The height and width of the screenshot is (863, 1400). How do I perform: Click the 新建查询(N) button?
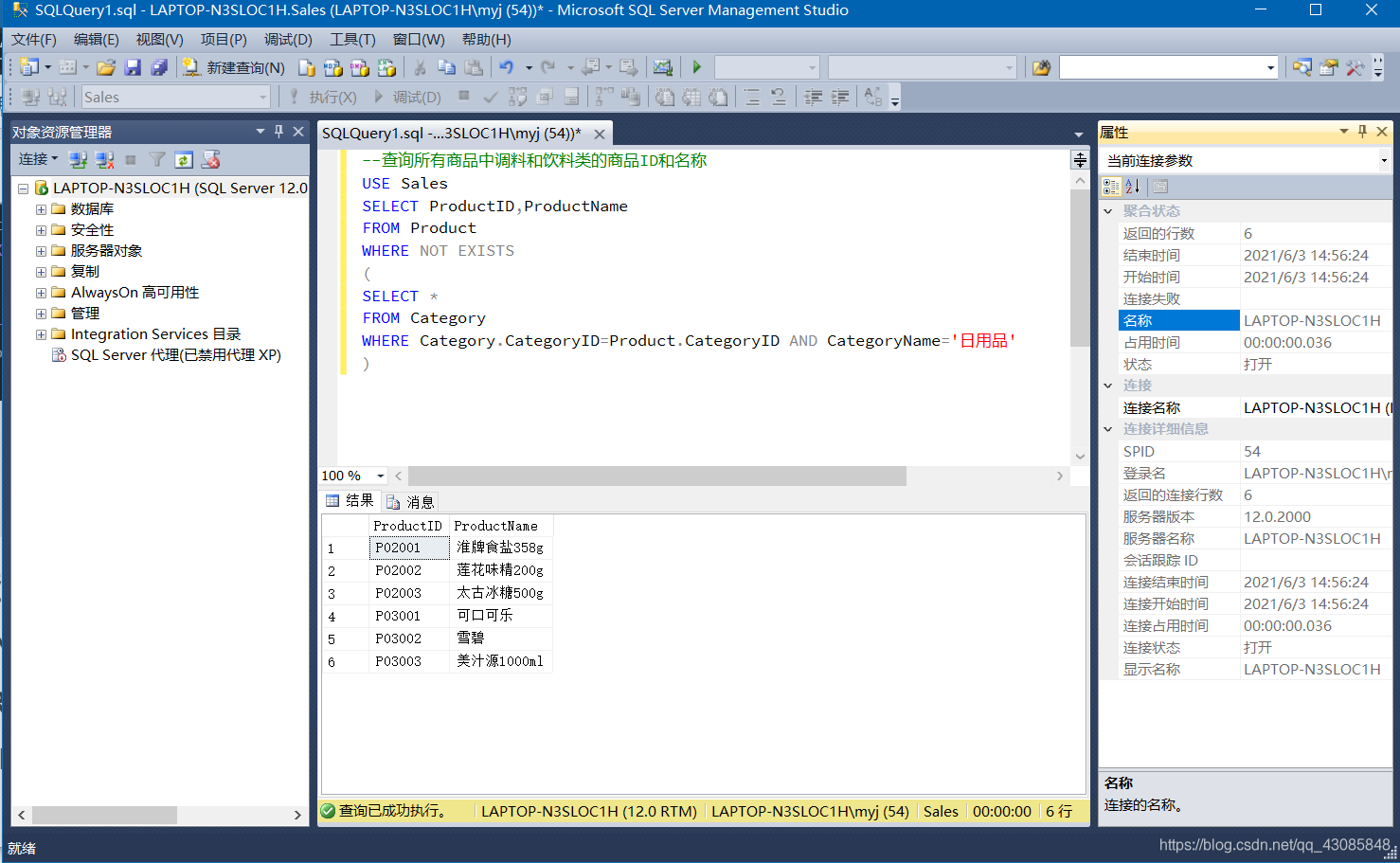point(233,67)
